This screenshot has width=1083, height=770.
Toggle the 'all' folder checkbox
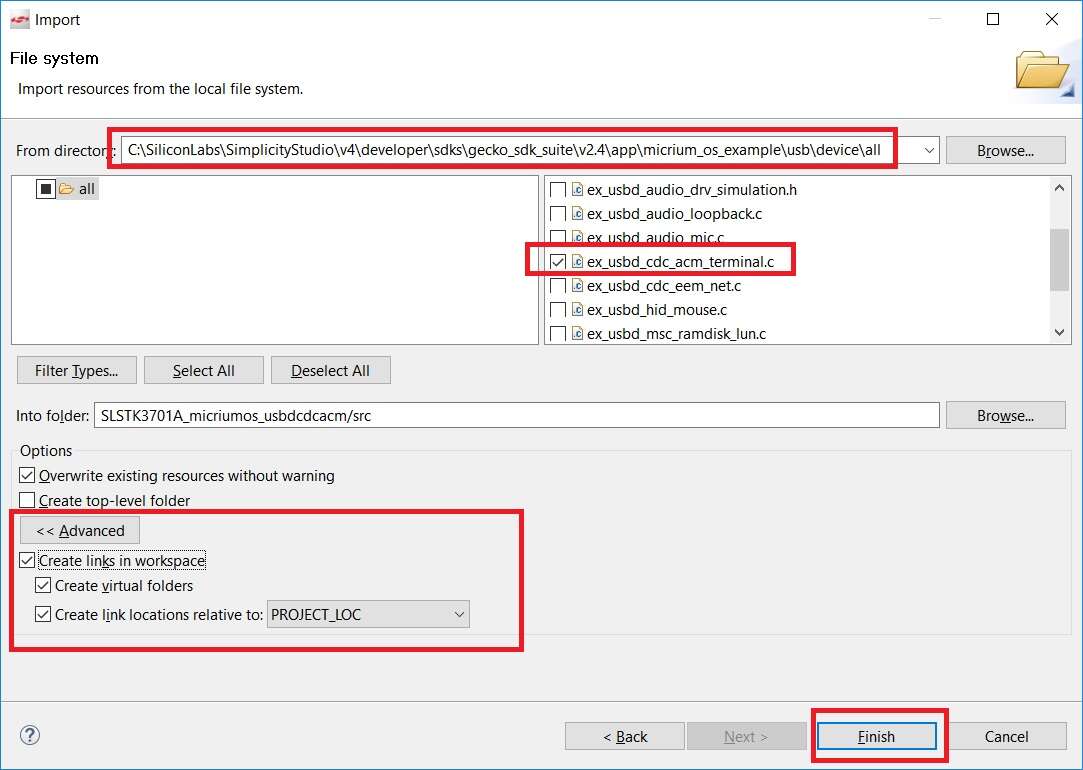[x=46, y=189]
